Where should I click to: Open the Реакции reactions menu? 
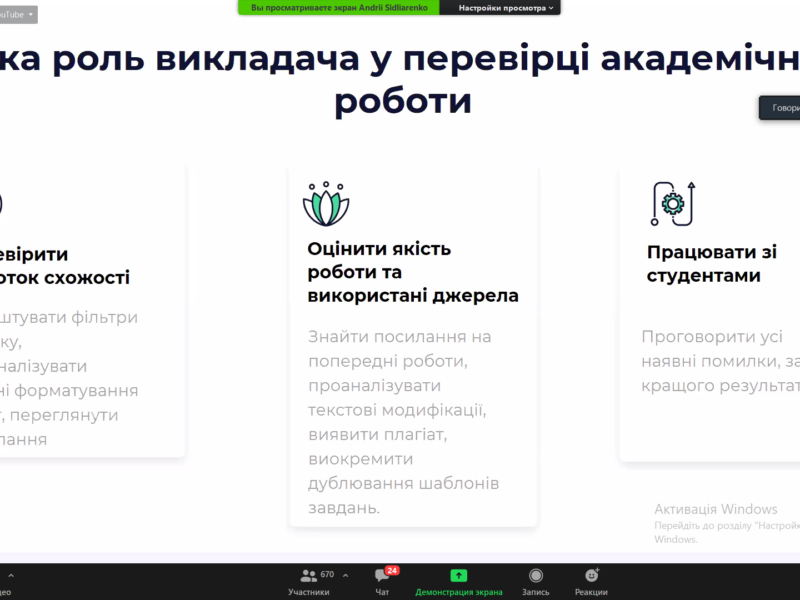591,581
